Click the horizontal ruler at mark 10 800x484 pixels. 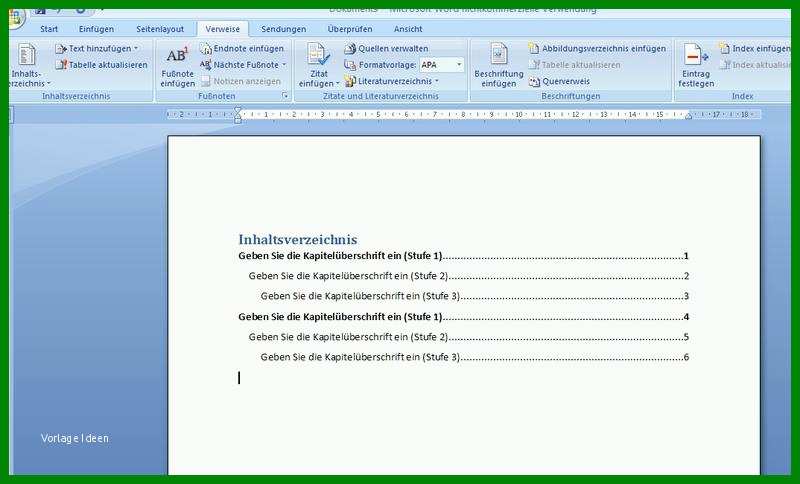coord(519,115)
